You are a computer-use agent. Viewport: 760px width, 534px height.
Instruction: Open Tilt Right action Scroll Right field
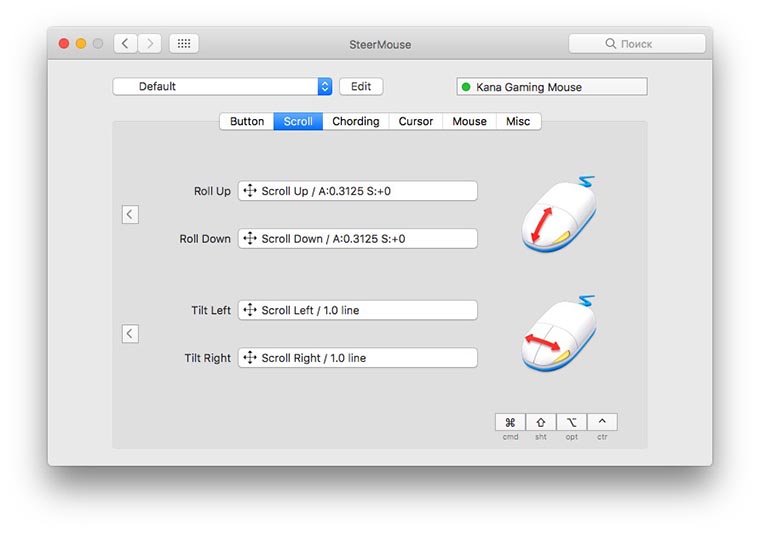click(x=358, y=358)
